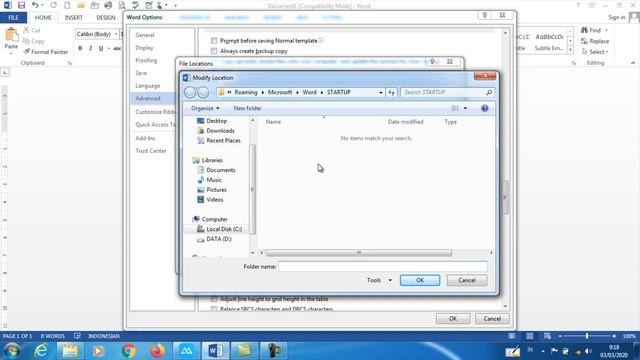Click the horizontal scrollbar in file list
This screenshot has width=640, height=360.
point(359,253)
